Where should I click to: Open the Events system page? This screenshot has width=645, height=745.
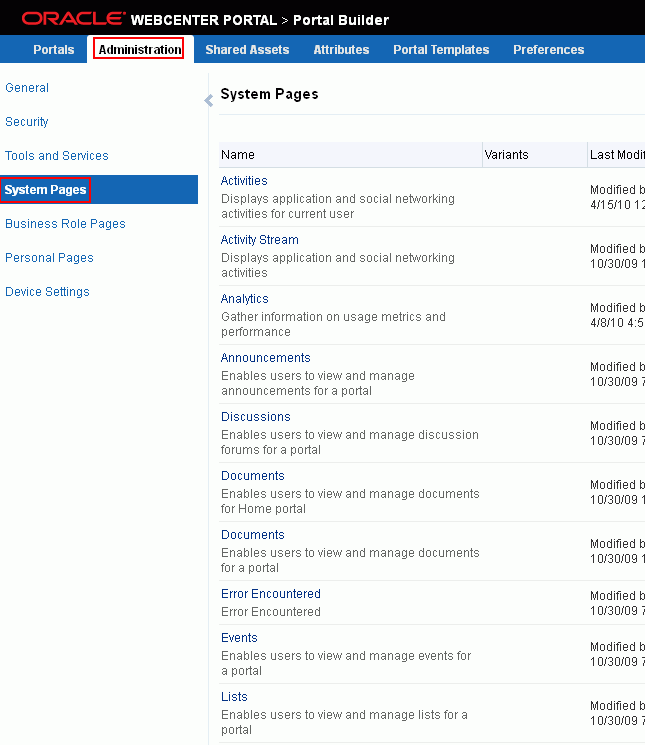point(239,638)
